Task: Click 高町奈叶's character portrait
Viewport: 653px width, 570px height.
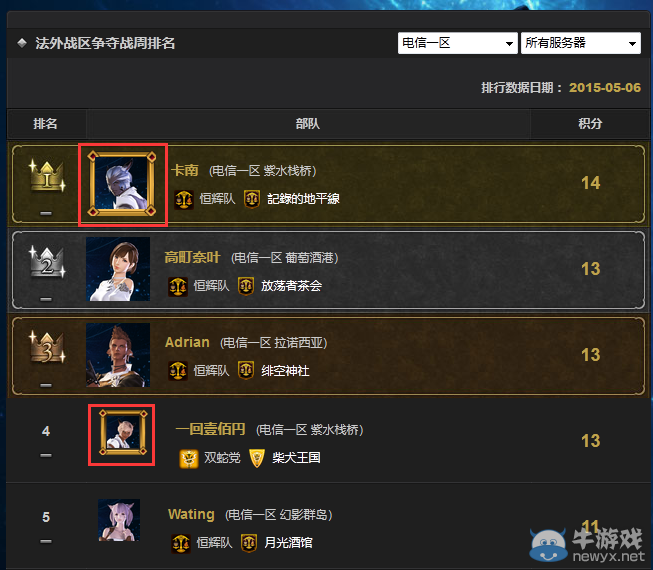Action: point(118,269)
